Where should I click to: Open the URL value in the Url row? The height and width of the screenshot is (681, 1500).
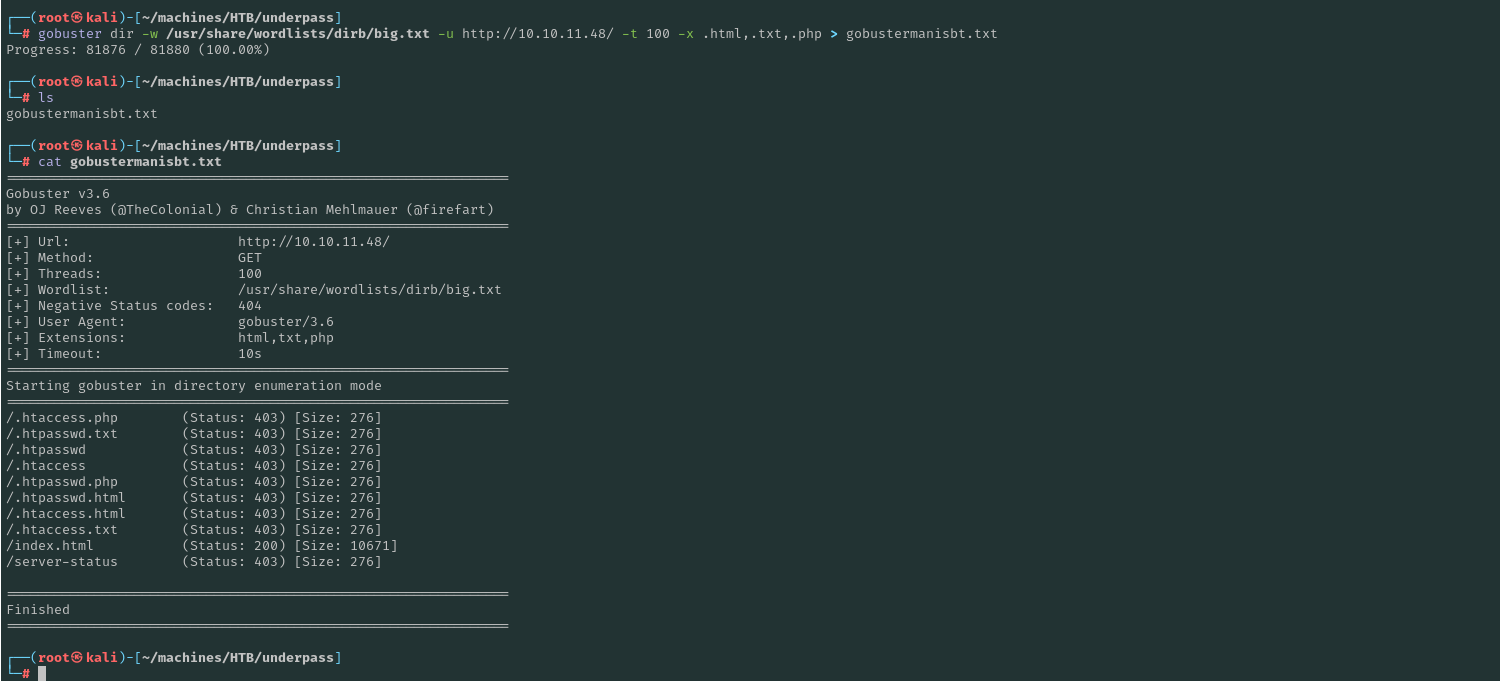click(313, 242)
